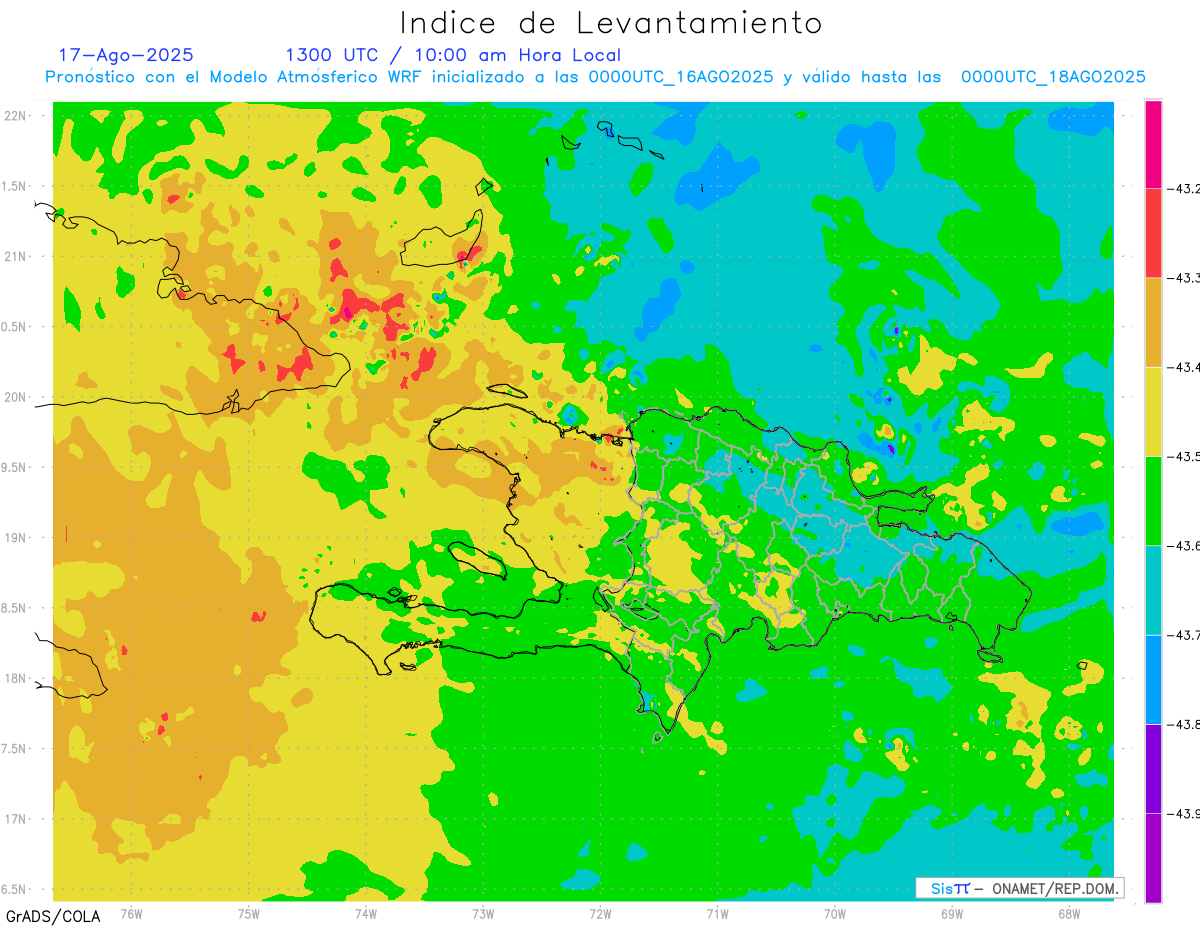Image resolution: width=1200 pixels, height=927 pixels.
Task: Click the orange swatch between -43.3 and -43.4
Action: 1153,322
